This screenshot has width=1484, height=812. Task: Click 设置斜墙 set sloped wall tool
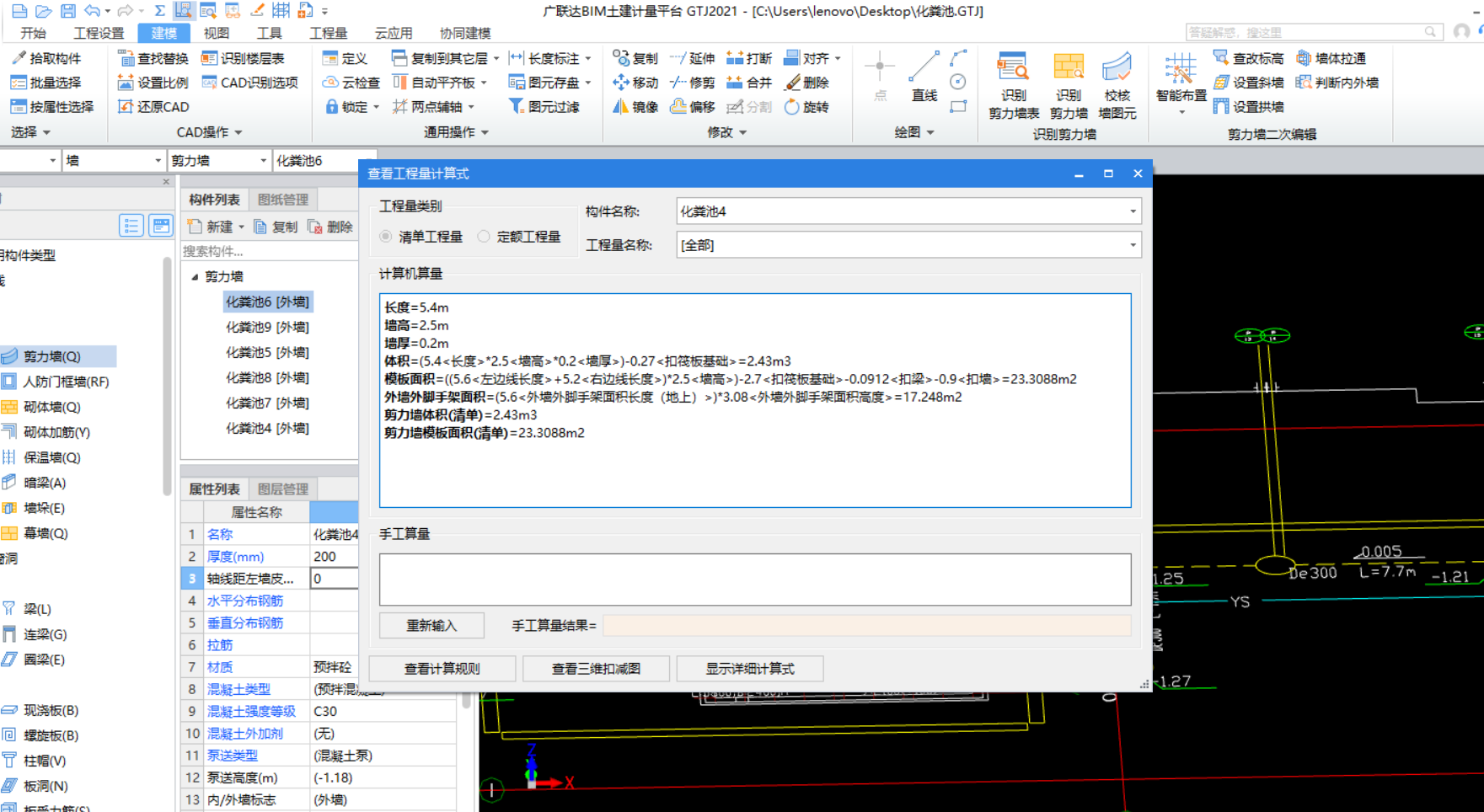[1249, 83]
